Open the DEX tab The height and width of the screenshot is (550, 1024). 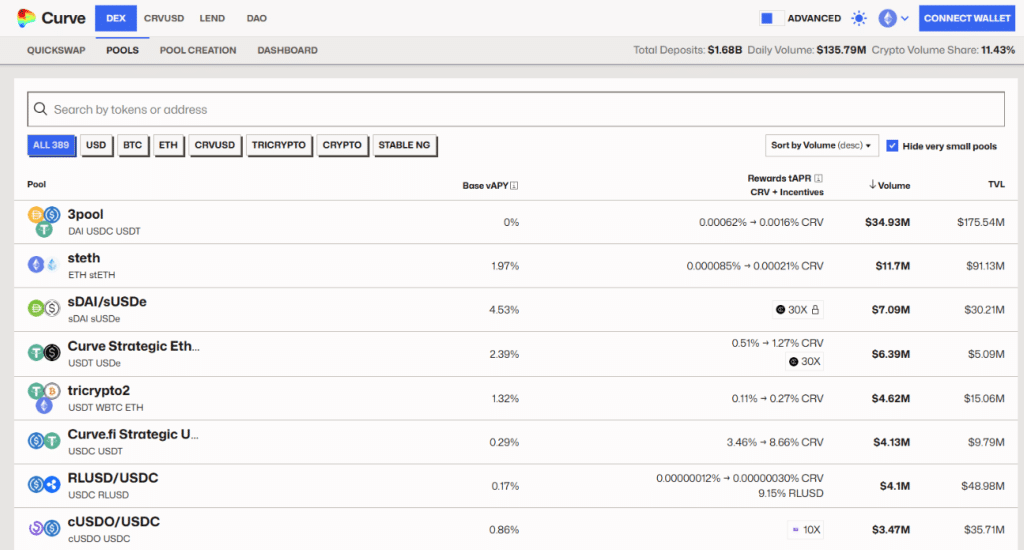tap(116, 18)
